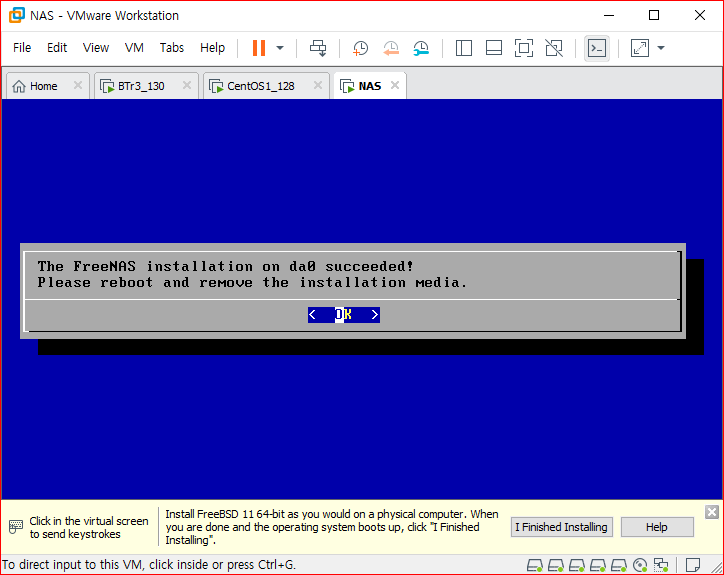Open the Edit menu
724x575 pixels.
click(x=57, y=48)
